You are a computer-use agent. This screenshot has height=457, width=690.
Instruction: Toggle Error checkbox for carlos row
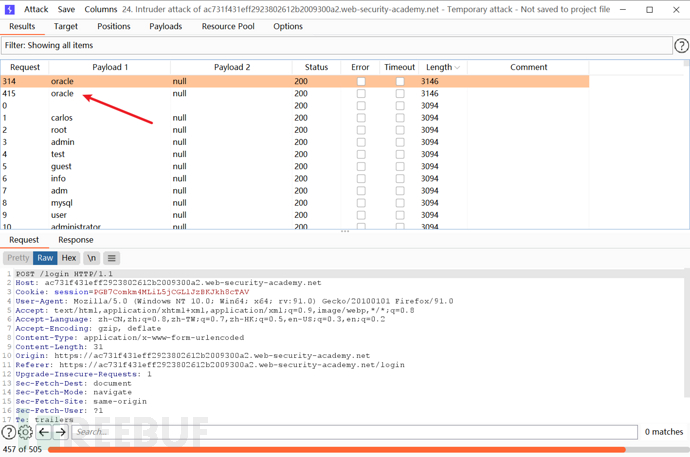click(361, 118)
